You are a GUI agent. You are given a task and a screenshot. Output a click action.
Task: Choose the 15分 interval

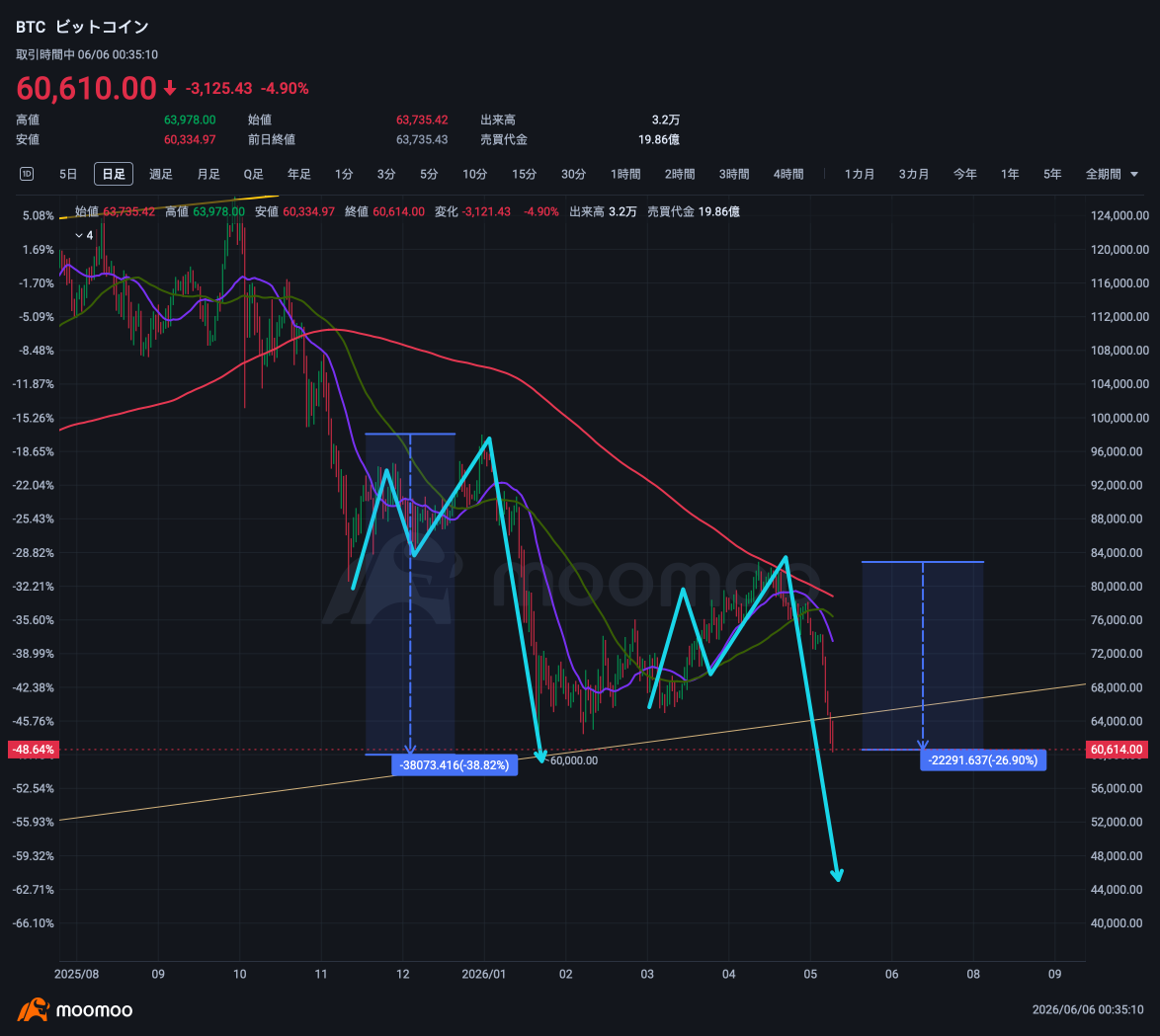524,174
